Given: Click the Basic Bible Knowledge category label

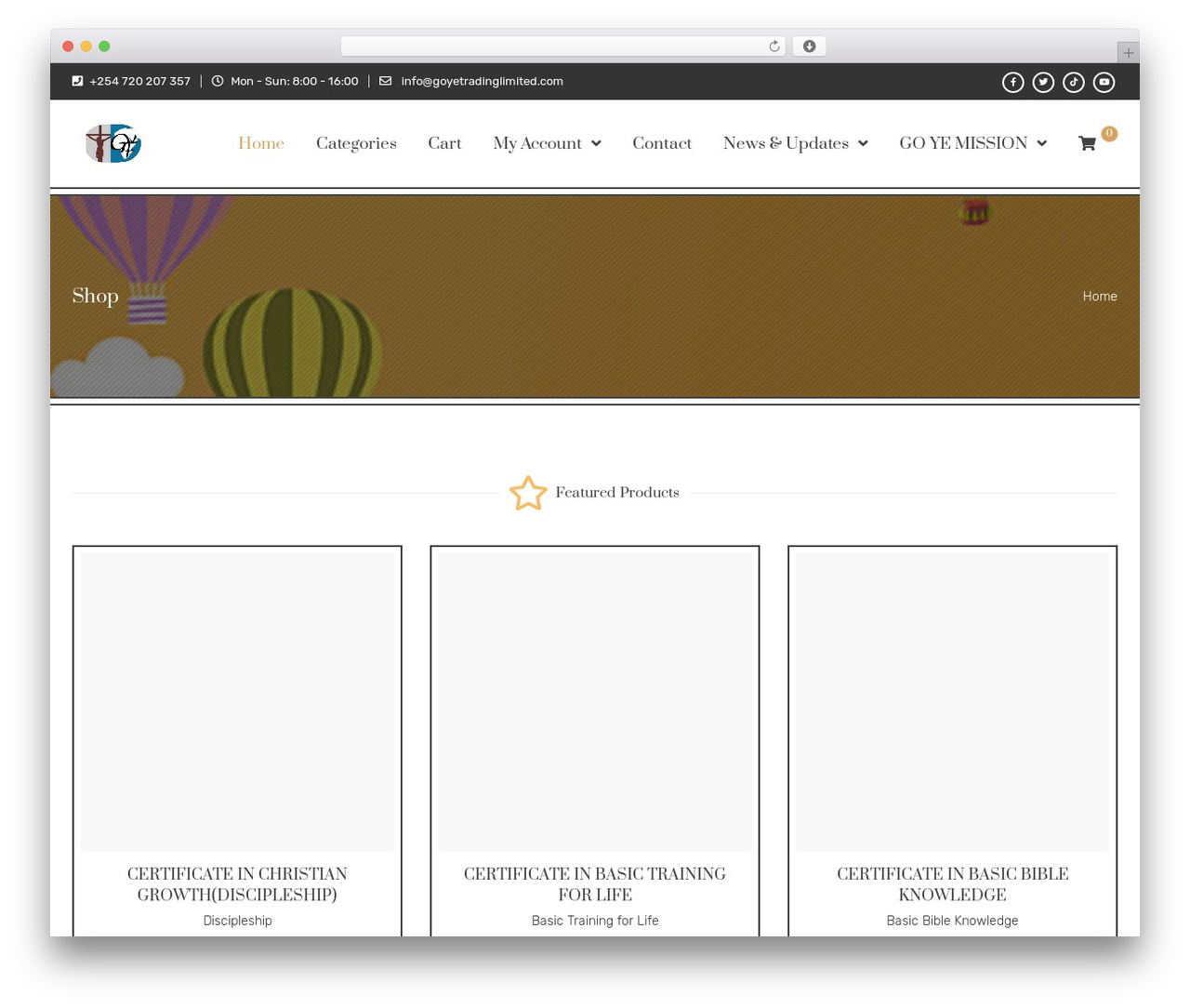Looking at the screenshot, I should coord(952,921).
